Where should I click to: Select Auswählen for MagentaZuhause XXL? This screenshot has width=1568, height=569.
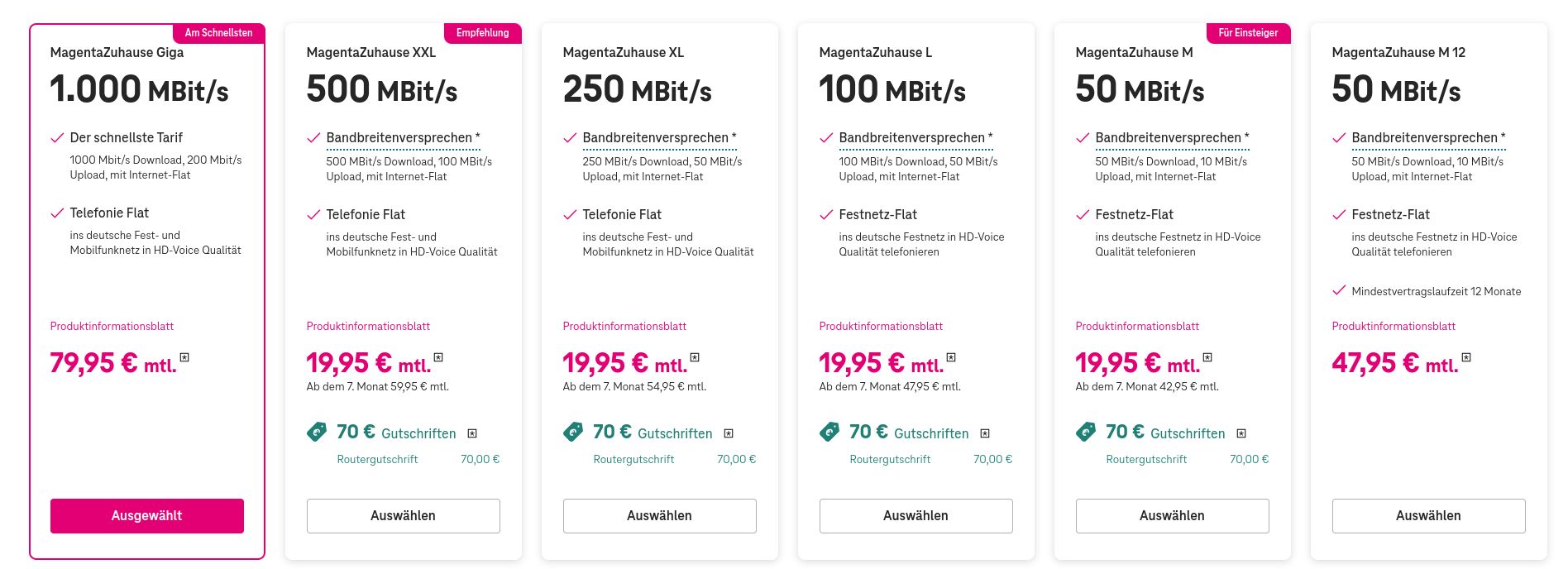point(403,515)
